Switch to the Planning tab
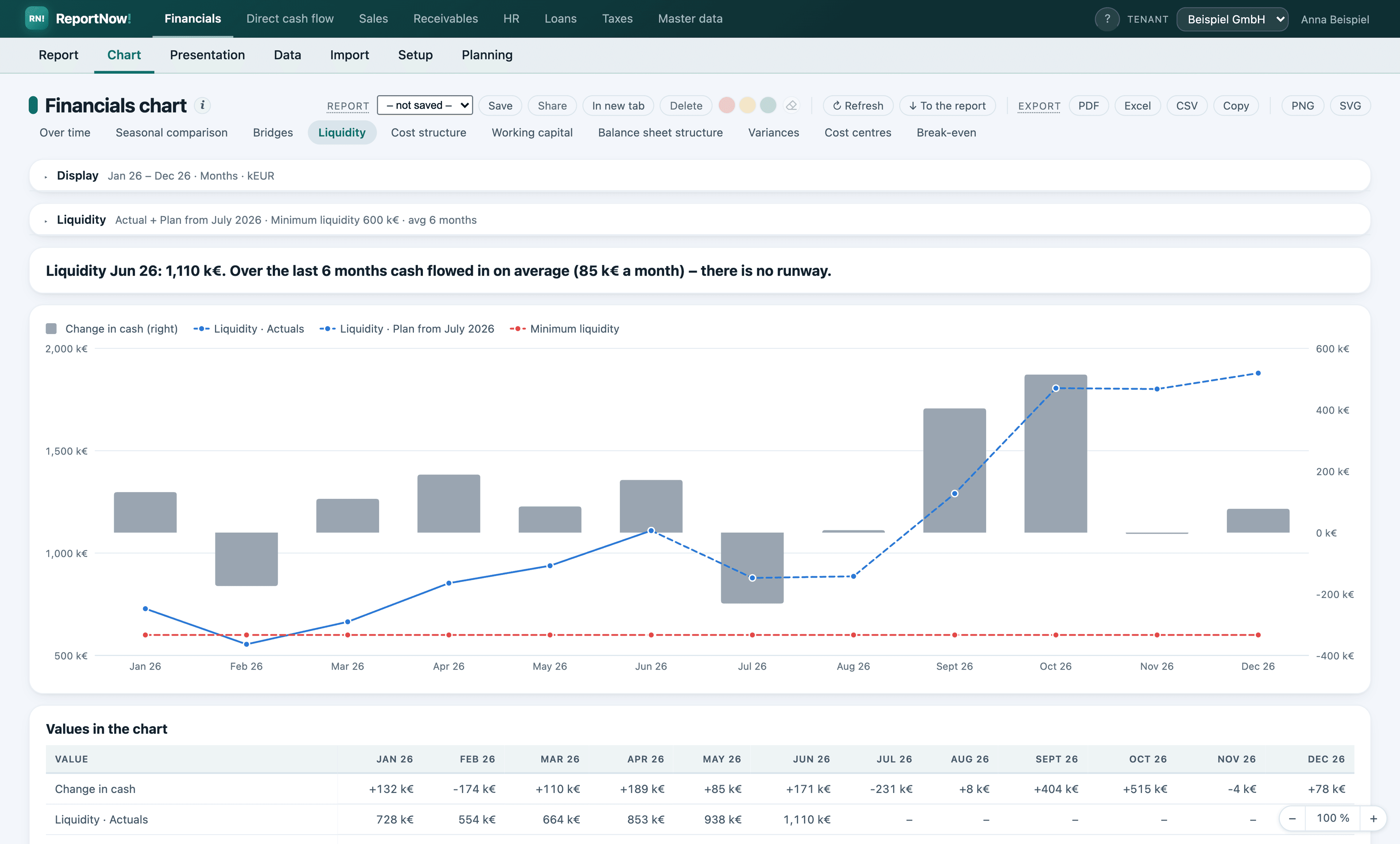Viewport: 1400px width, 844px height. [x=487, y=55]
